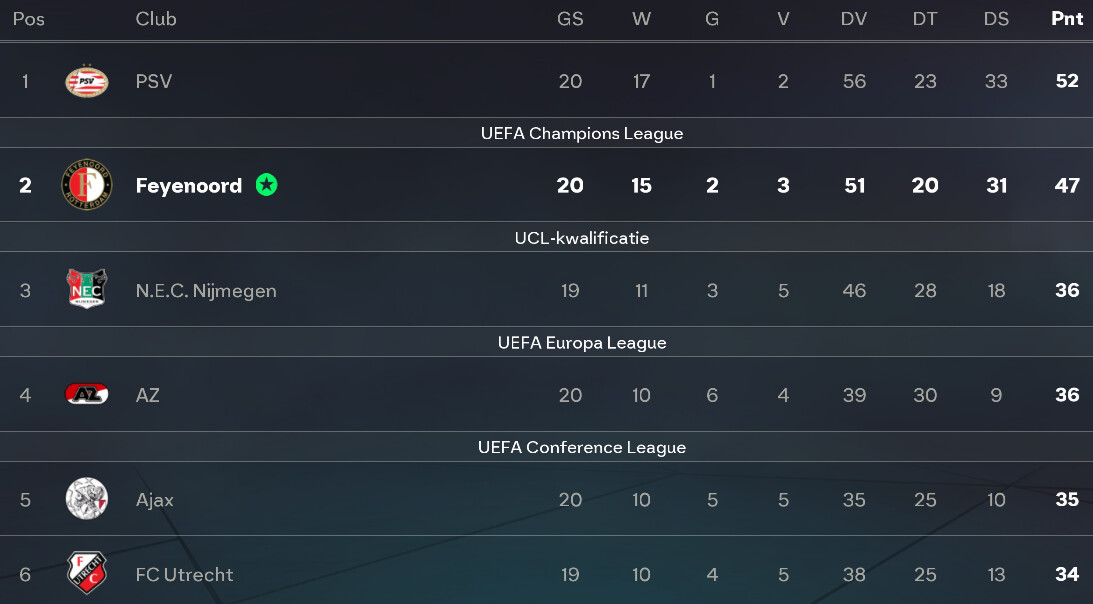Click the N.E.C. Nijmegen crest icon
The height and width of the screenshot is (604, 1093).
86,290
